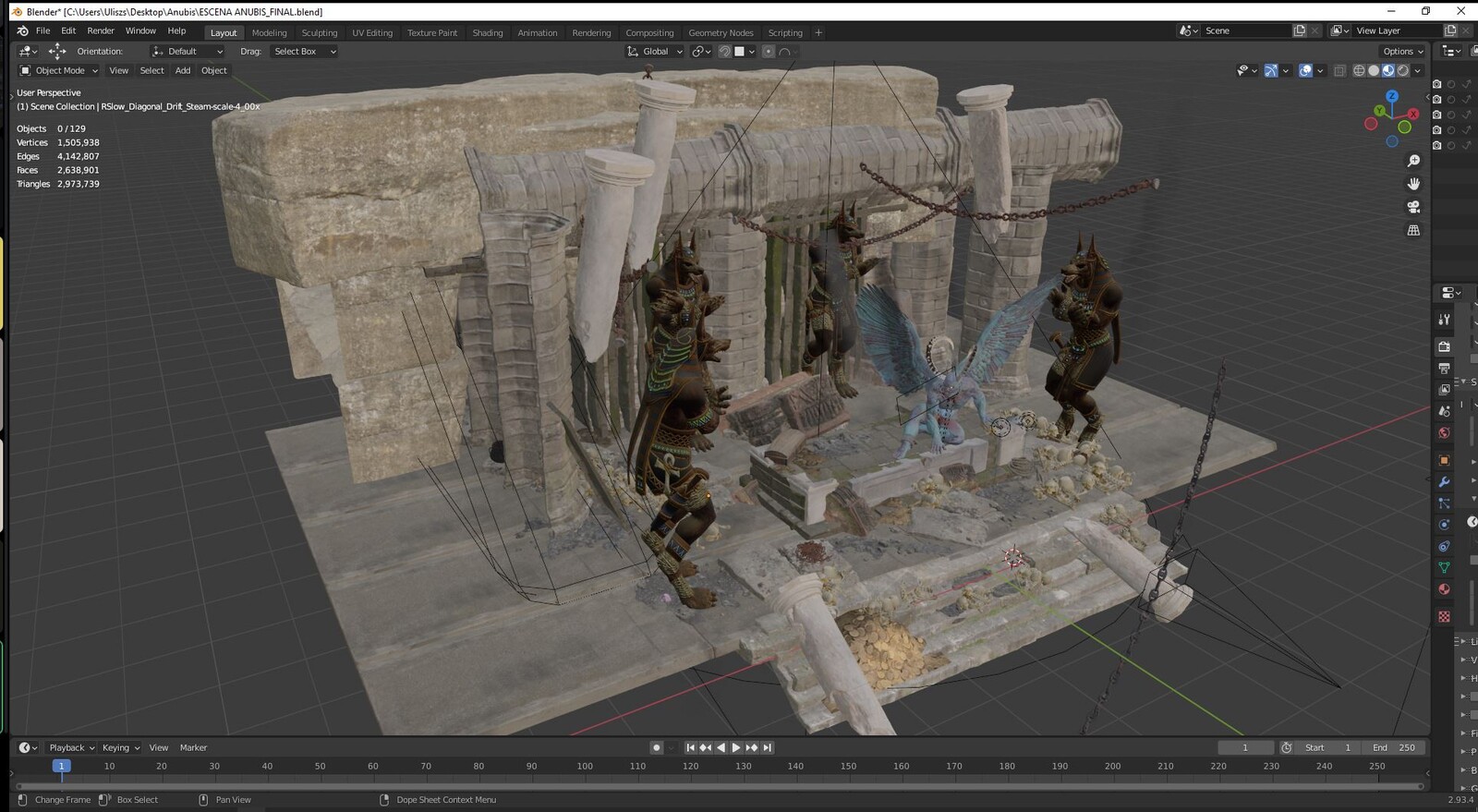The width and height of the screenshot is (1478, 812).
Task: Open the Scene properties tab icon
Action: pyautogui.click(x=1444, y=411)
